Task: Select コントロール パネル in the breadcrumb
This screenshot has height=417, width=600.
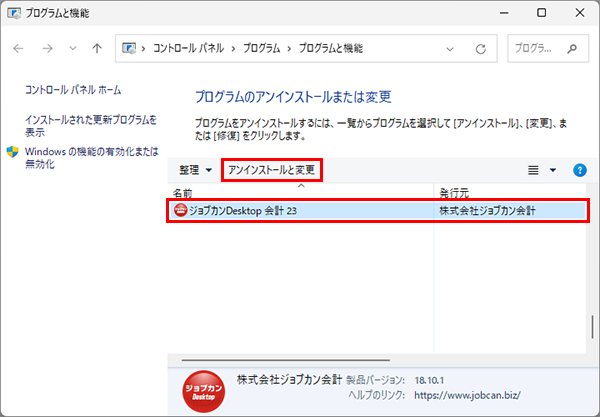Action: coord(189,48)
